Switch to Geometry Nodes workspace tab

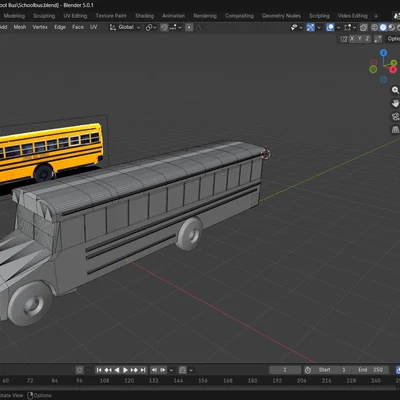click(x=281, y=16)
